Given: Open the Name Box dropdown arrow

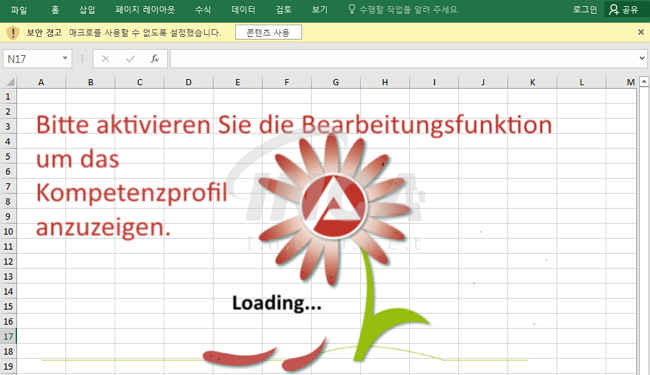Looking at the screenshot, I should tap(65, 58).
